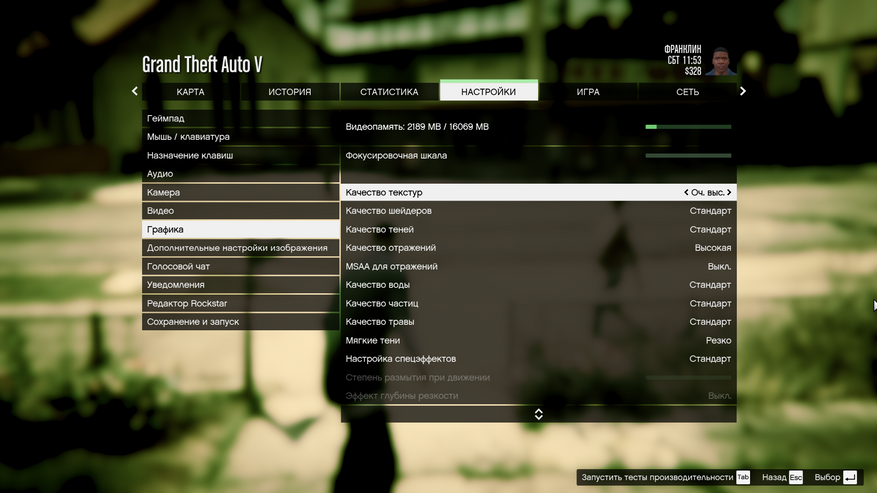Select the Мягкие тени setting
The image size is (877, 493).
[x=539, y=340]
